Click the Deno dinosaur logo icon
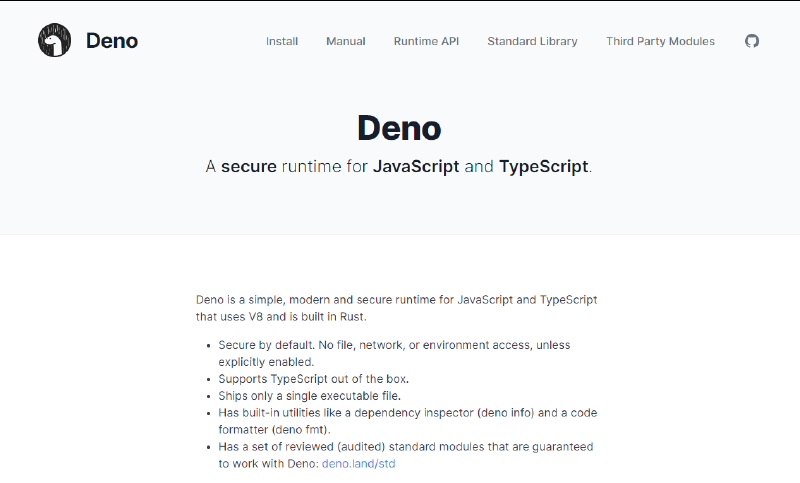Viewport: 800px width, 483px height. tap(55, 41)
